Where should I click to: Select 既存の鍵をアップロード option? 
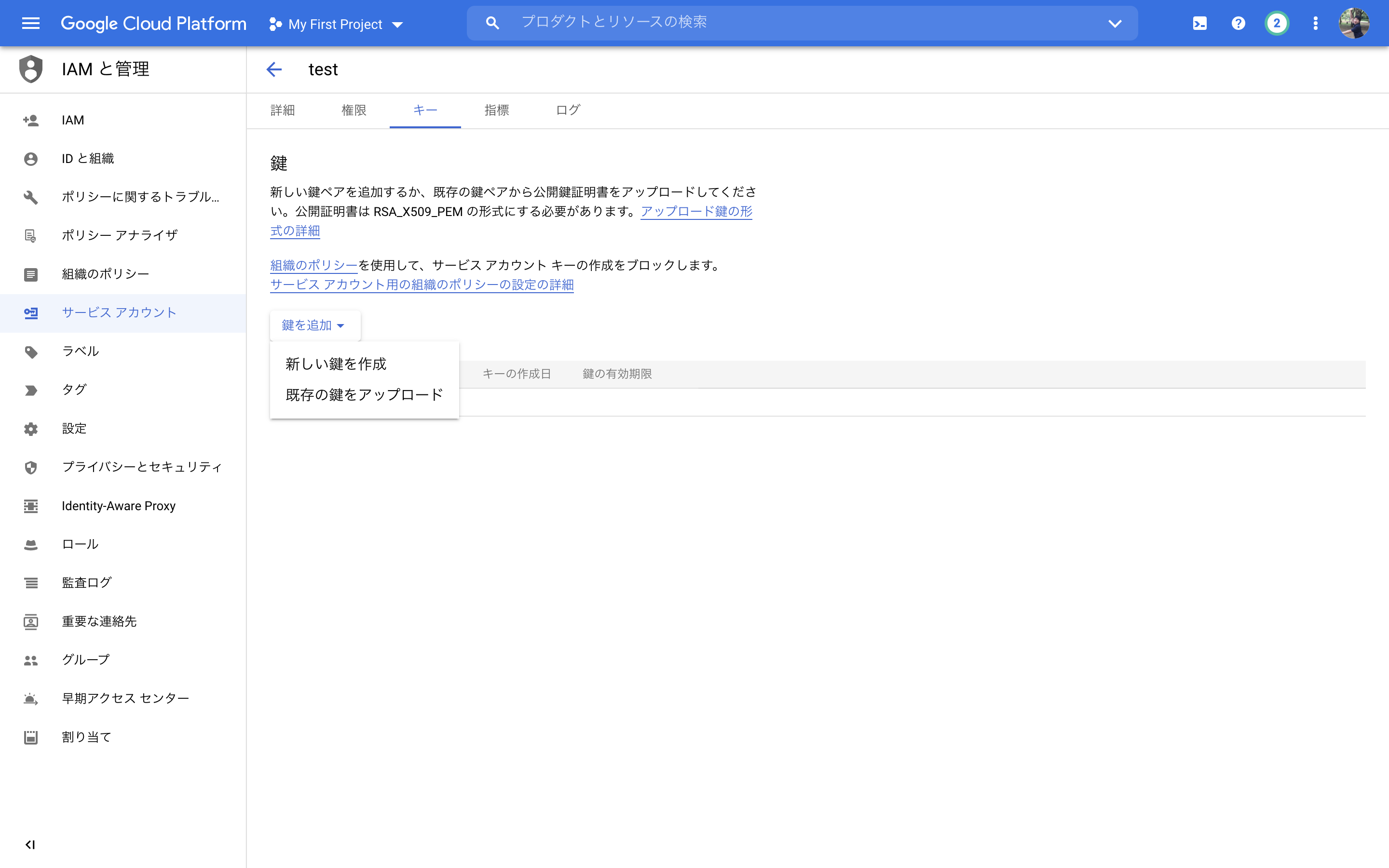(363, 394)
